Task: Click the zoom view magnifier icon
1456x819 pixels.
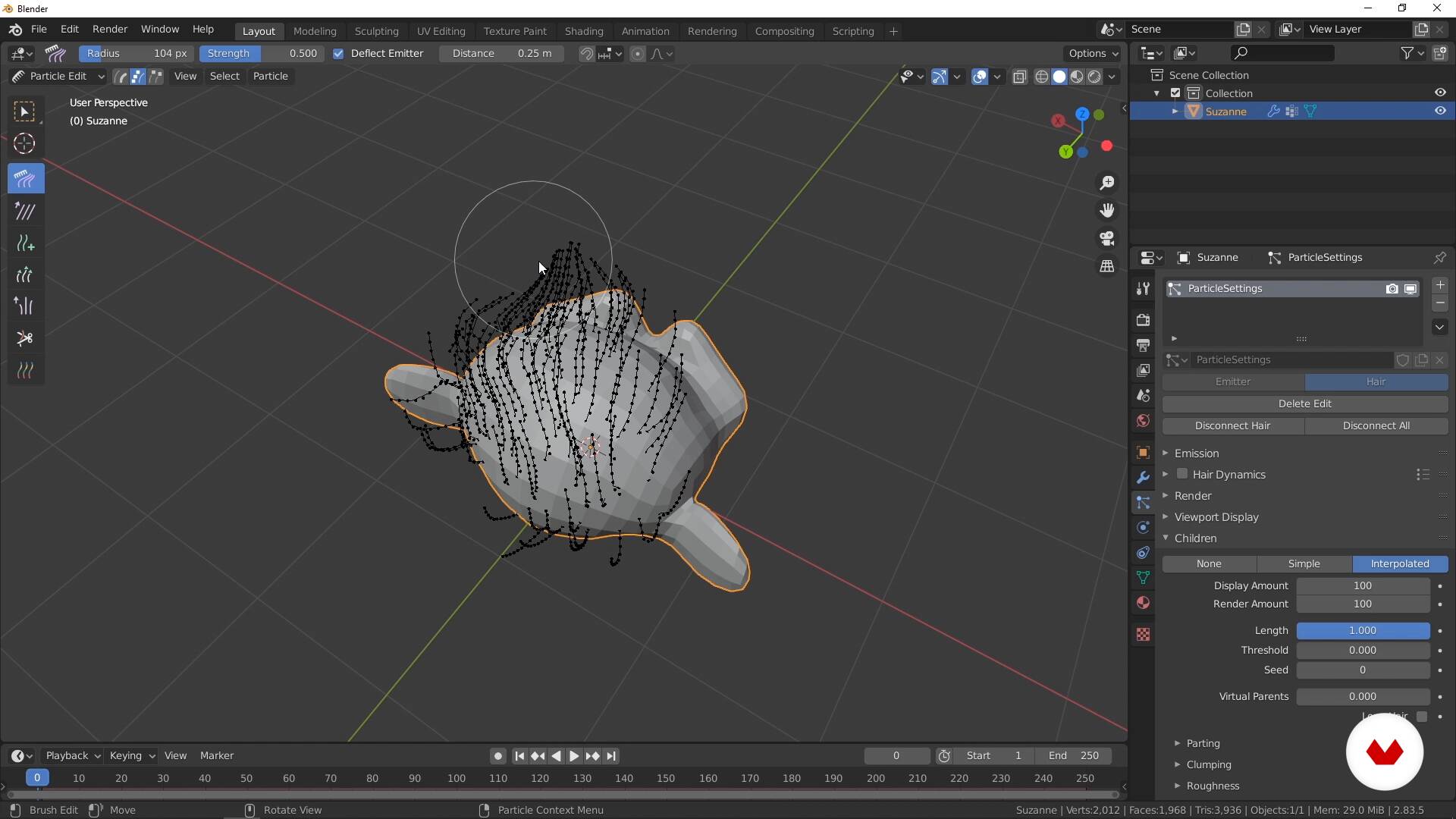Action: tap(1107, 183)
